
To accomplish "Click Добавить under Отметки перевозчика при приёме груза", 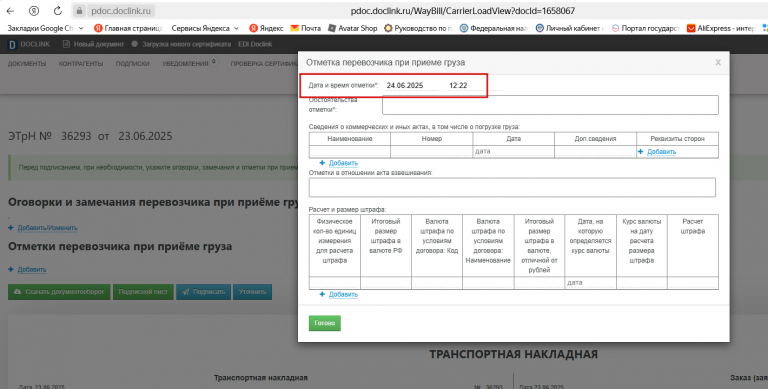I will [32, 269].
